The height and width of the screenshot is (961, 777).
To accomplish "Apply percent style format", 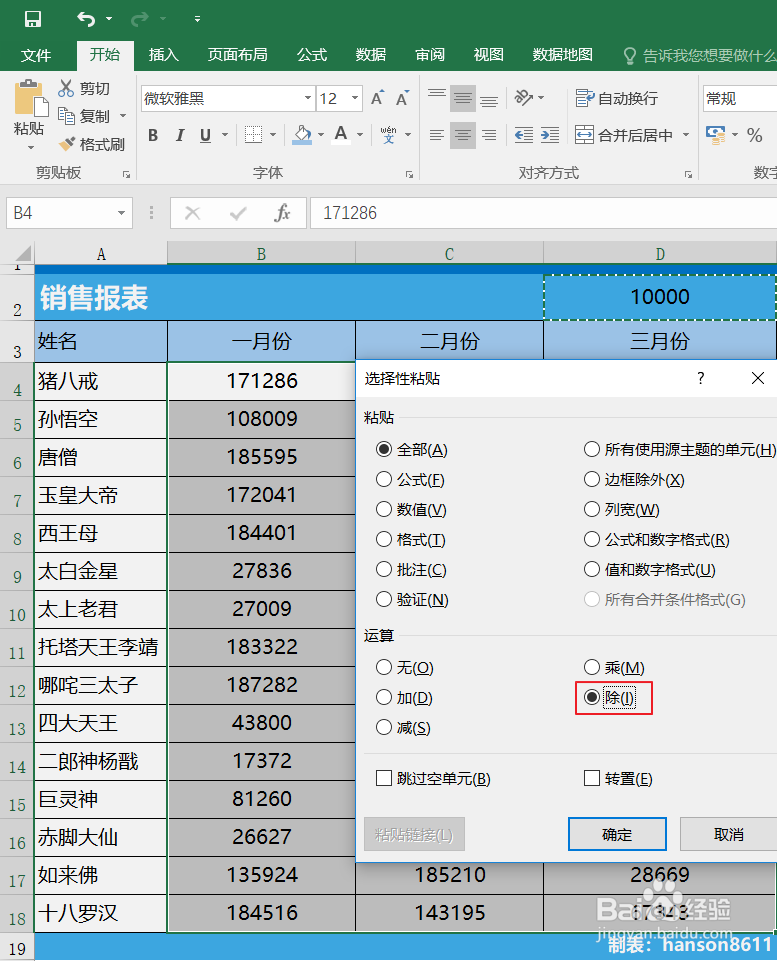I will pyautogui.click(x=754, y=135).
